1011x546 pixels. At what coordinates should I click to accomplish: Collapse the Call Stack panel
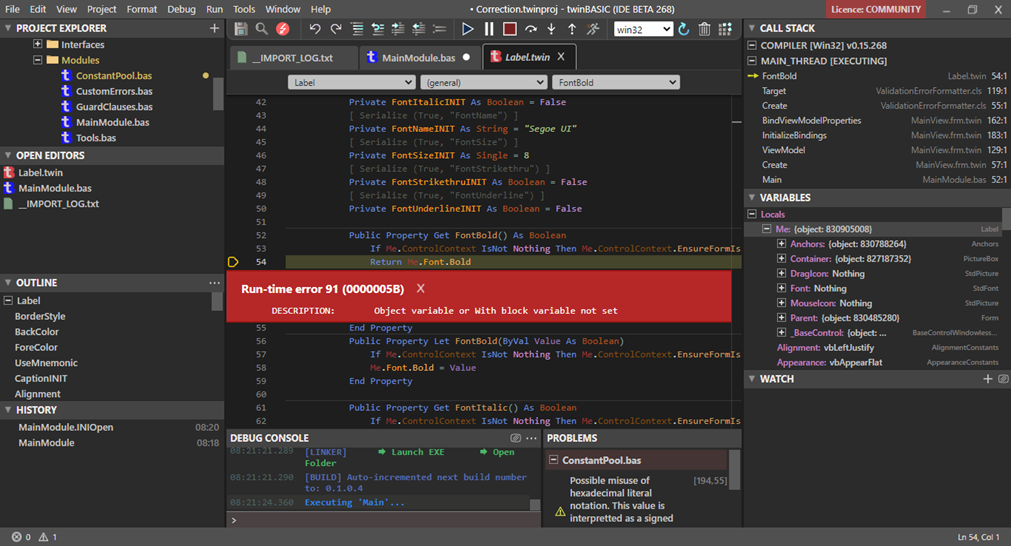pyautogui.click(x=752, y=28)
